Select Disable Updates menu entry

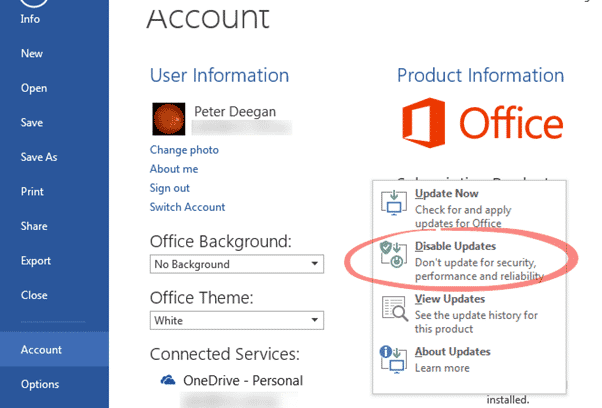[x=455, y=246]
